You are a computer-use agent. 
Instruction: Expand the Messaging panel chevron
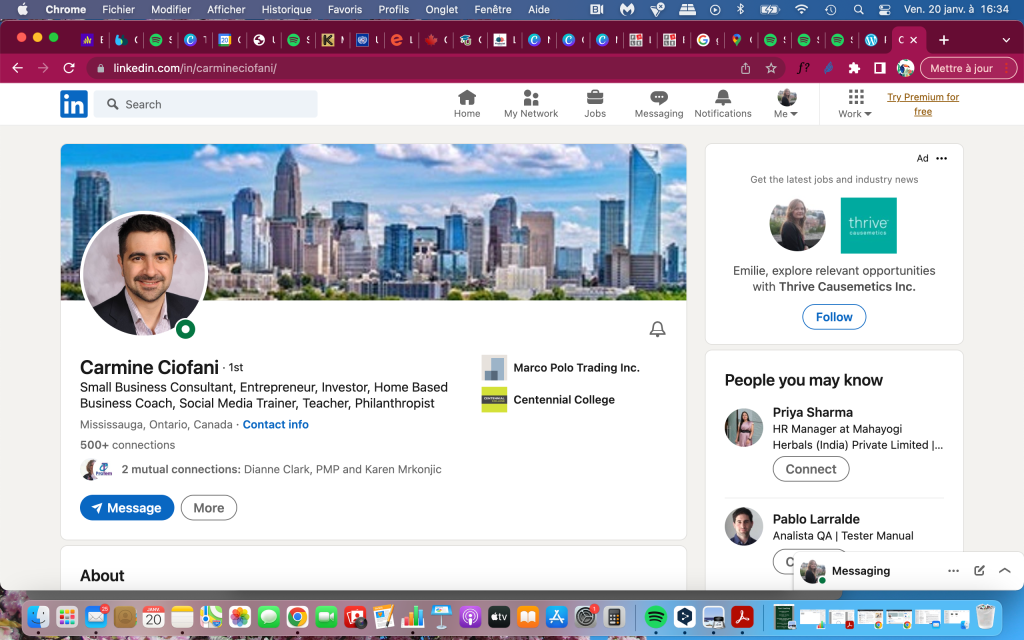(1005, 571)
